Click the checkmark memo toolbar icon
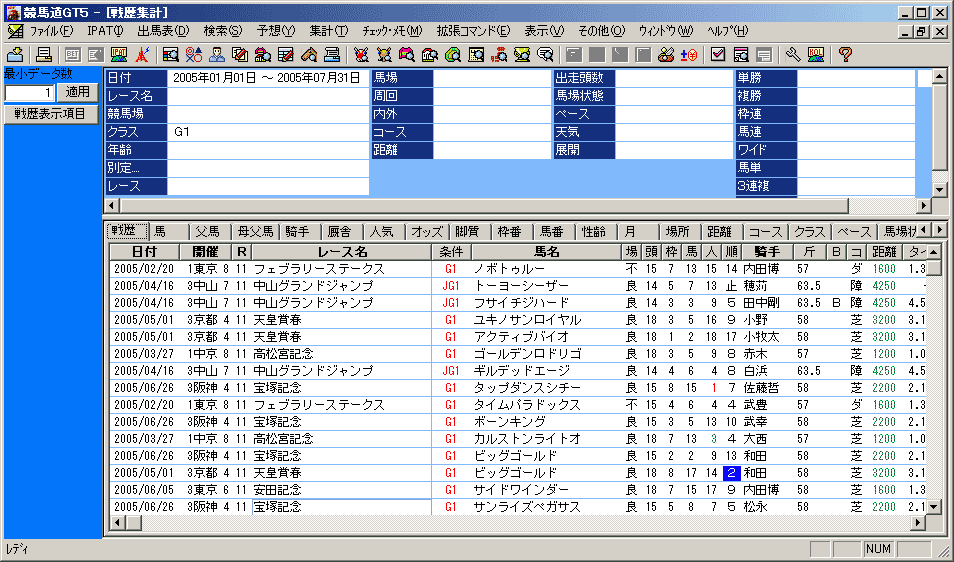The height and width of the screenshot is (562, 954). pyautogui.click(x=718, y=54)
